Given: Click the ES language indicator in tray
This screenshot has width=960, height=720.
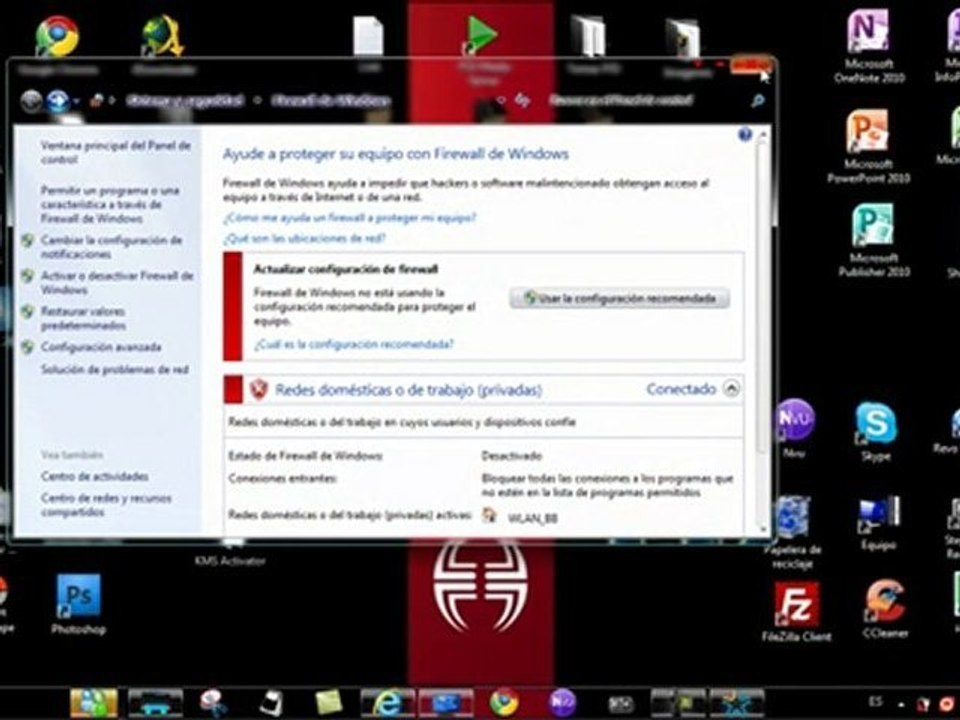Looking at the screenshot, I should (x=876, y=702).
